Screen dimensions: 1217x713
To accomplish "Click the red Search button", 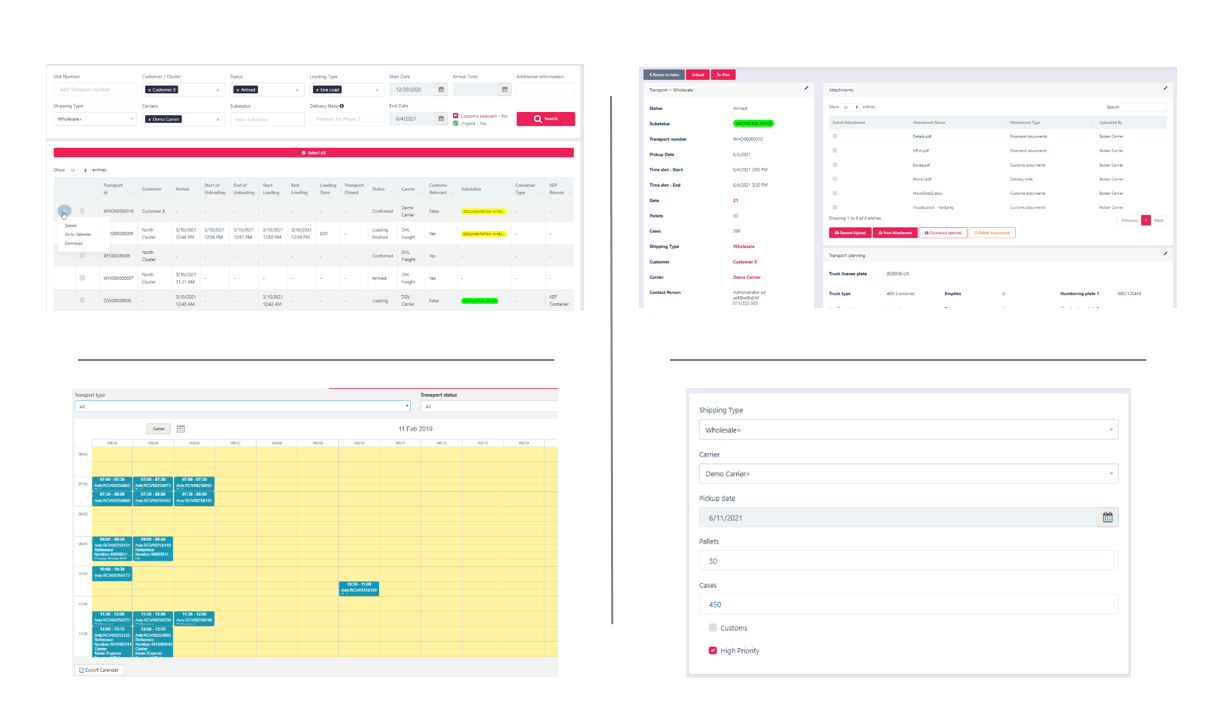I will (x=545, y=119).
